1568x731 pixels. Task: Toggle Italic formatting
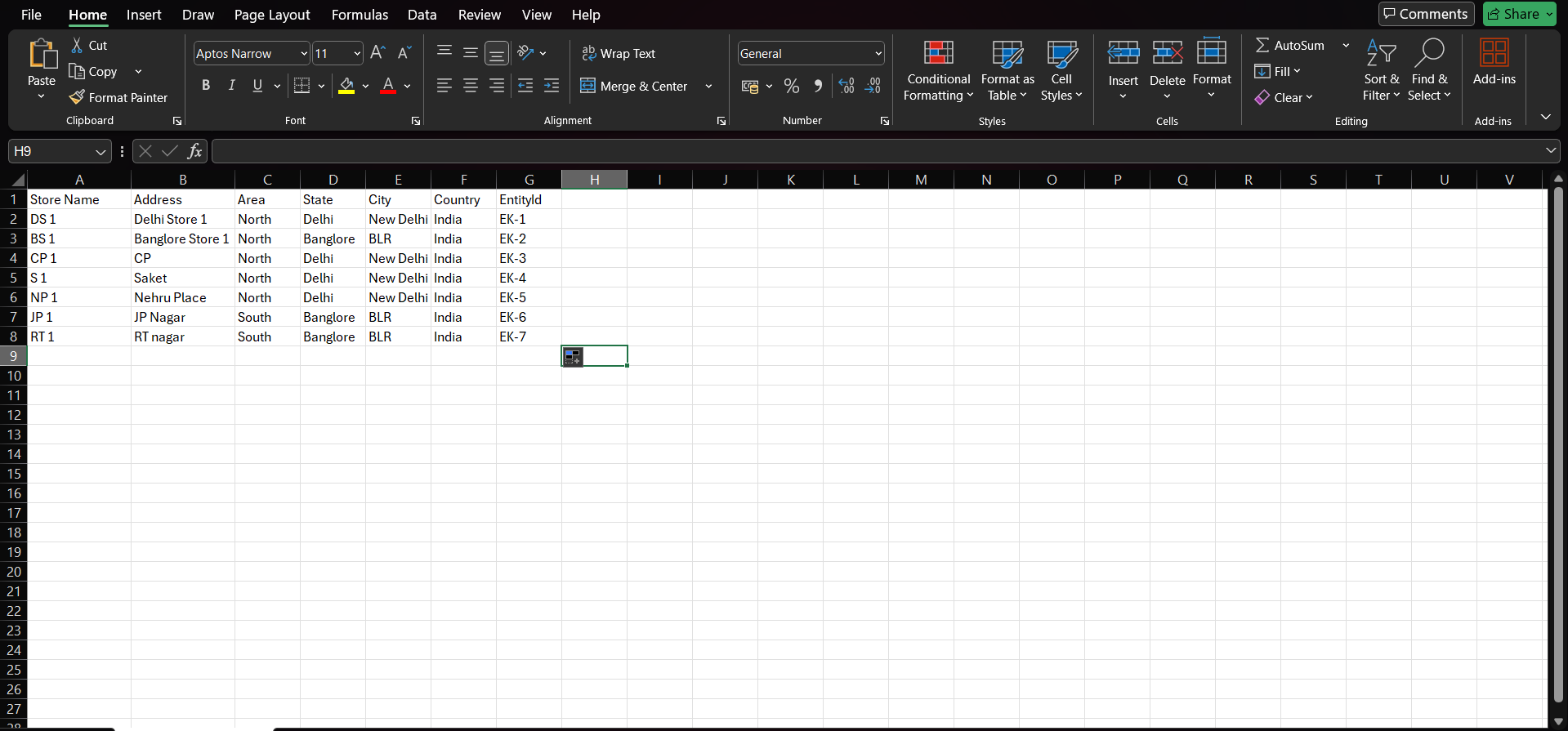(232, 86)
